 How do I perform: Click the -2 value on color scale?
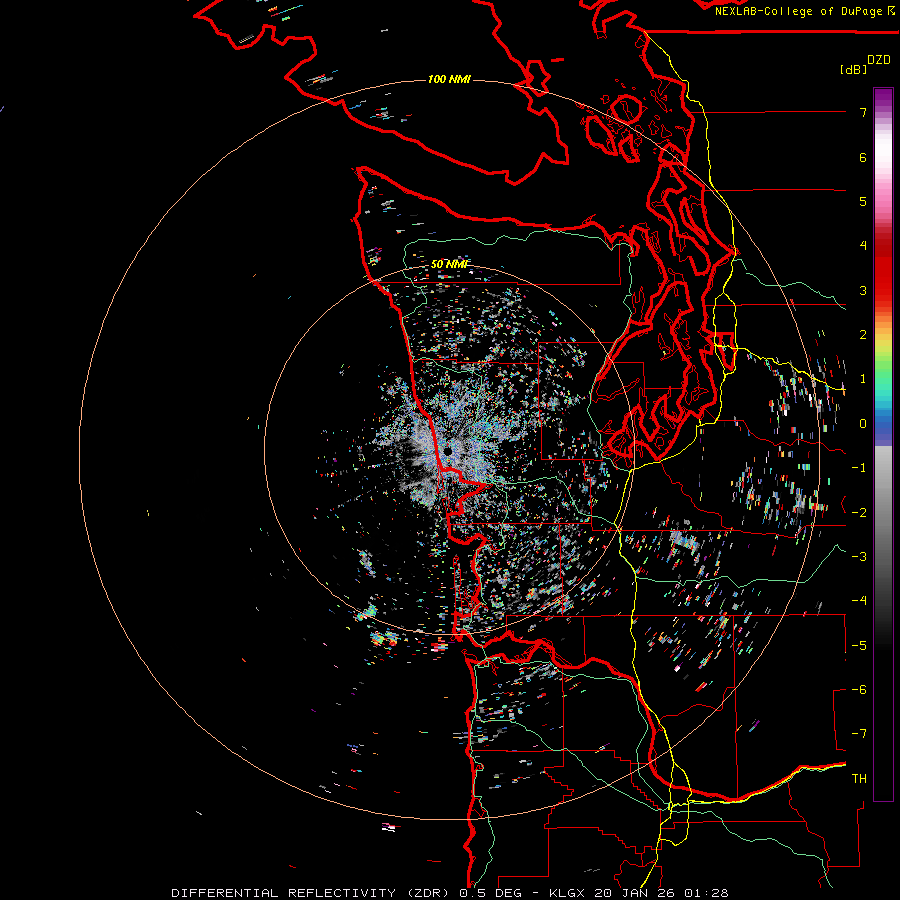[x=859, y=513]
